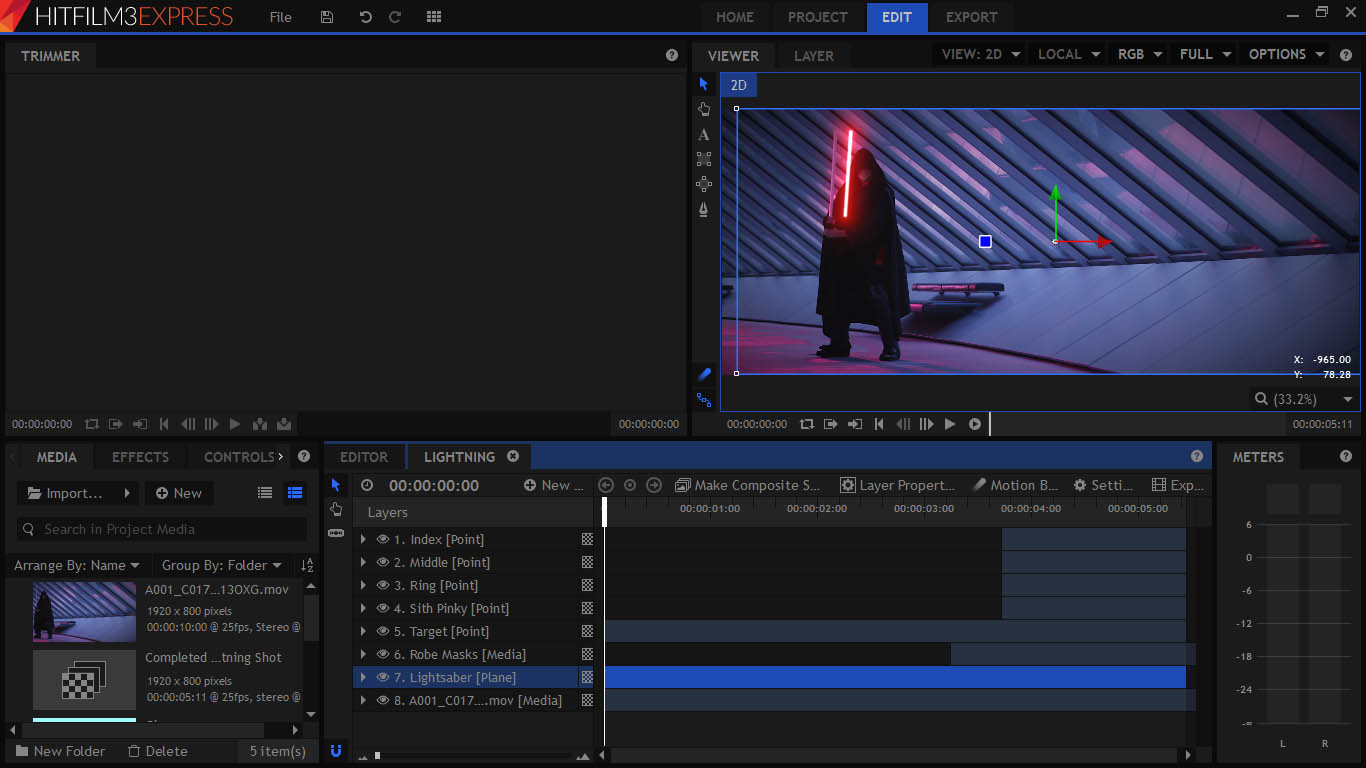This screenshot has width=1366, height=768.
Task: Open the viewer zoom (33.2%) dropdown
Action: point(1305,399)
